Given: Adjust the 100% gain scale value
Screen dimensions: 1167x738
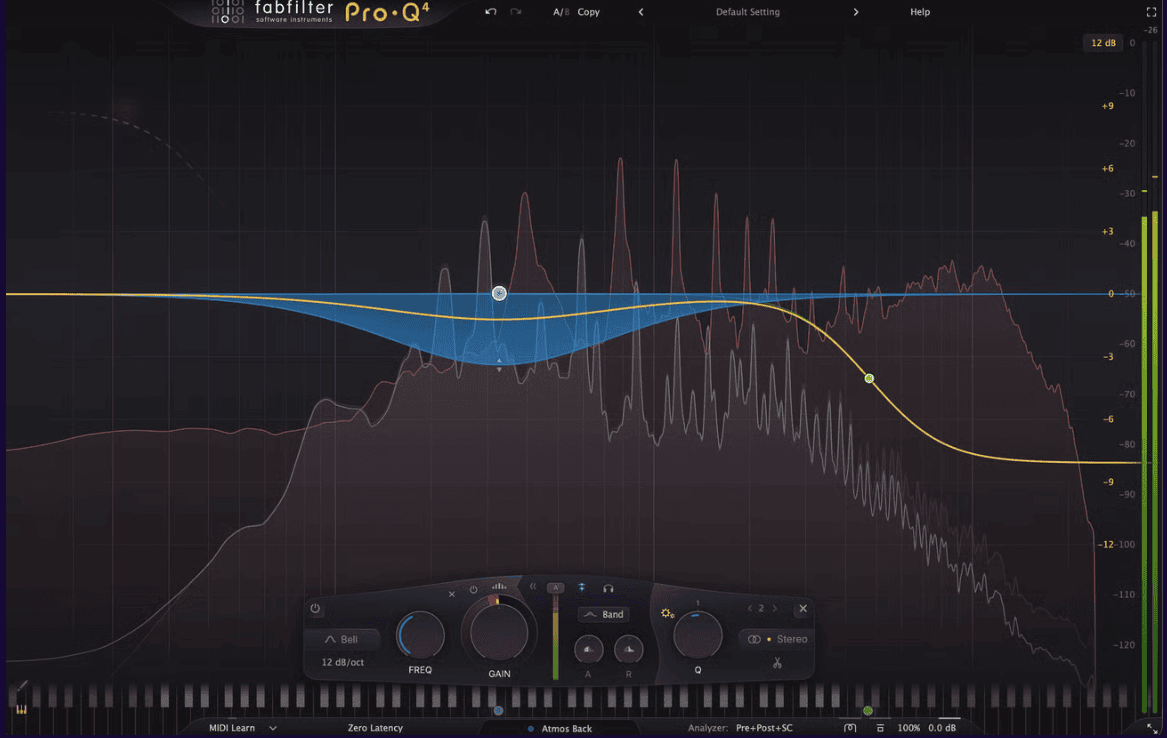Looking at the screenshot, I should click(908, 728).
